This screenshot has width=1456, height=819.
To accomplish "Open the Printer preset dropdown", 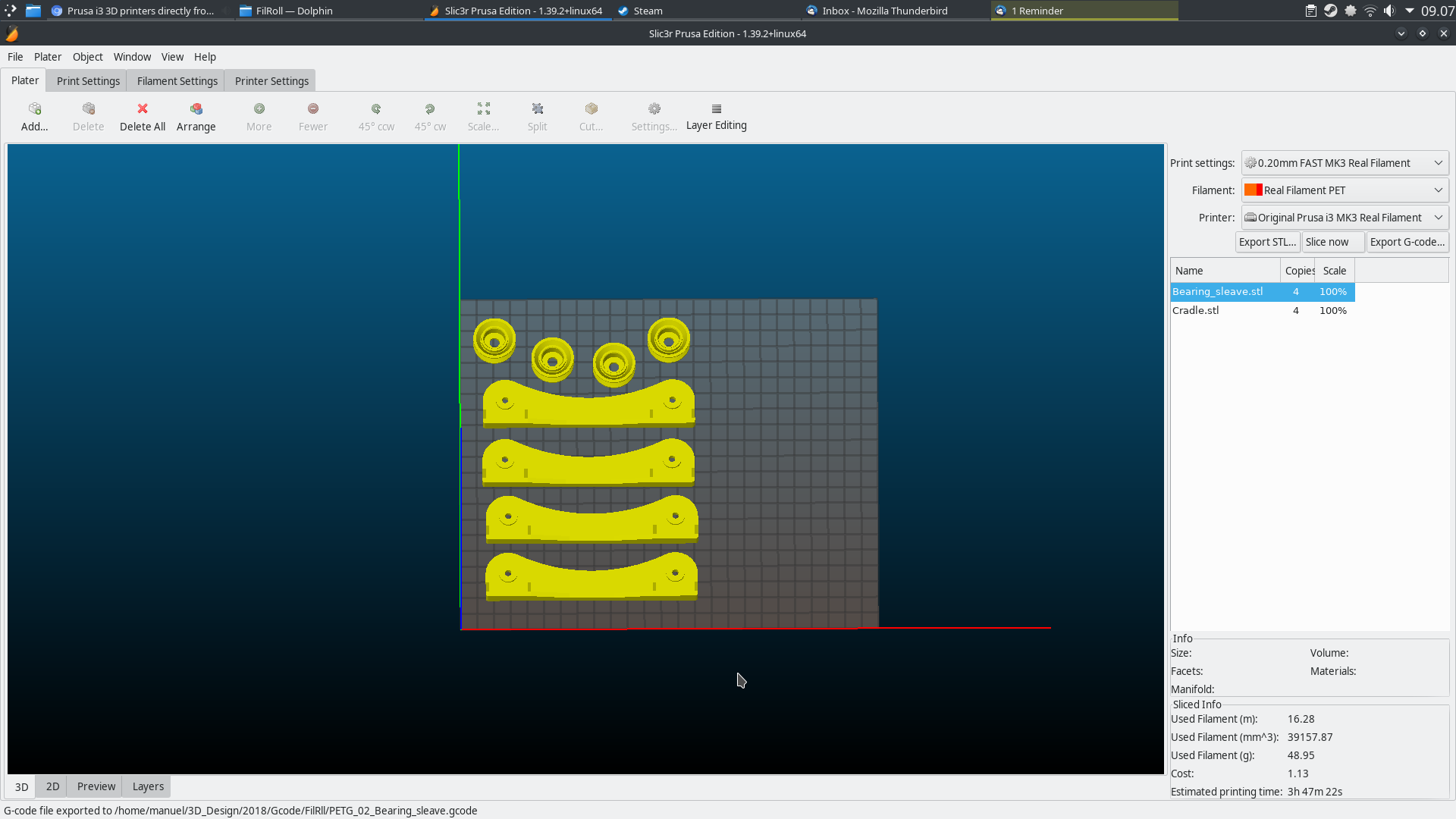I will [1345, 218].
